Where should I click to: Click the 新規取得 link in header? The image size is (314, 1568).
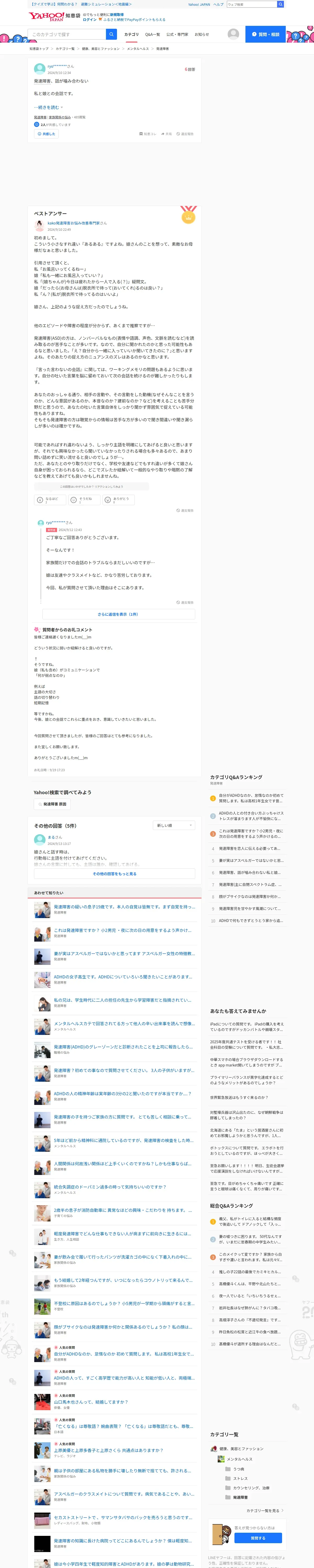click(x=116, y=15)
